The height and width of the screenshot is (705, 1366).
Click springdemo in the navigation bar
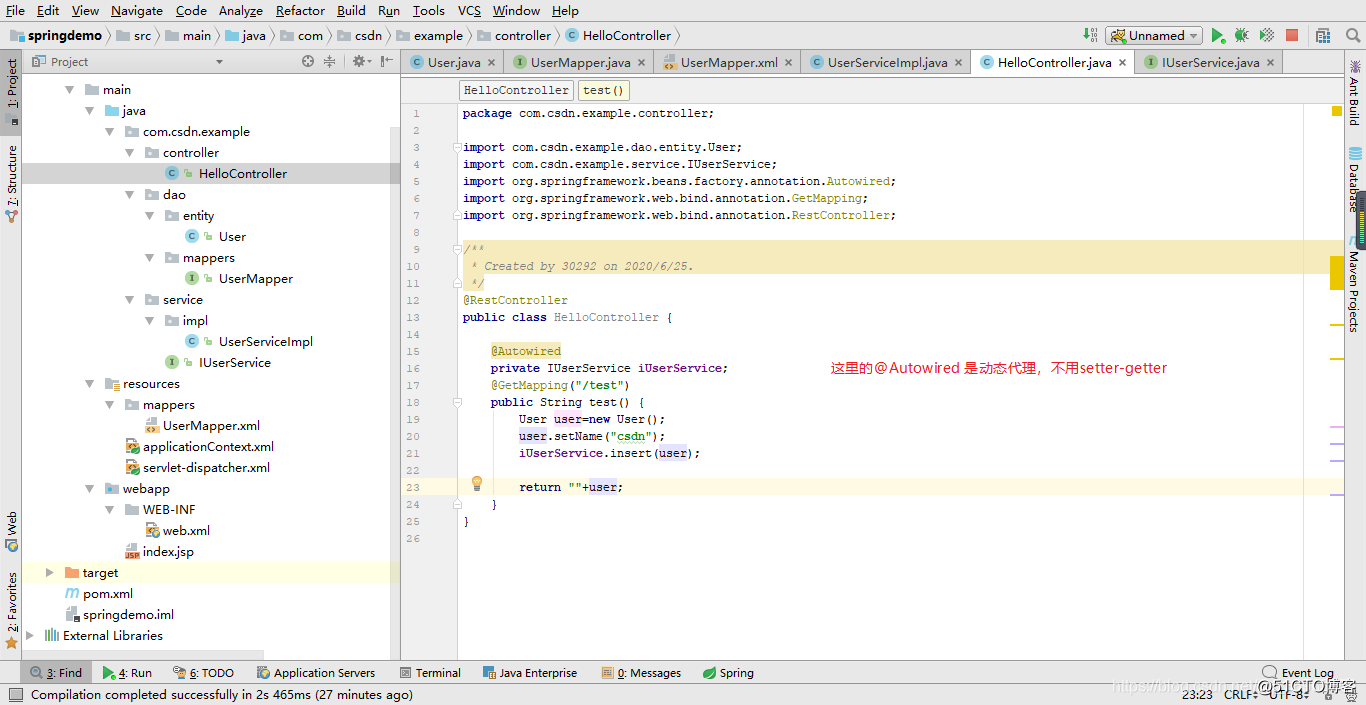[x=56, y=35]
